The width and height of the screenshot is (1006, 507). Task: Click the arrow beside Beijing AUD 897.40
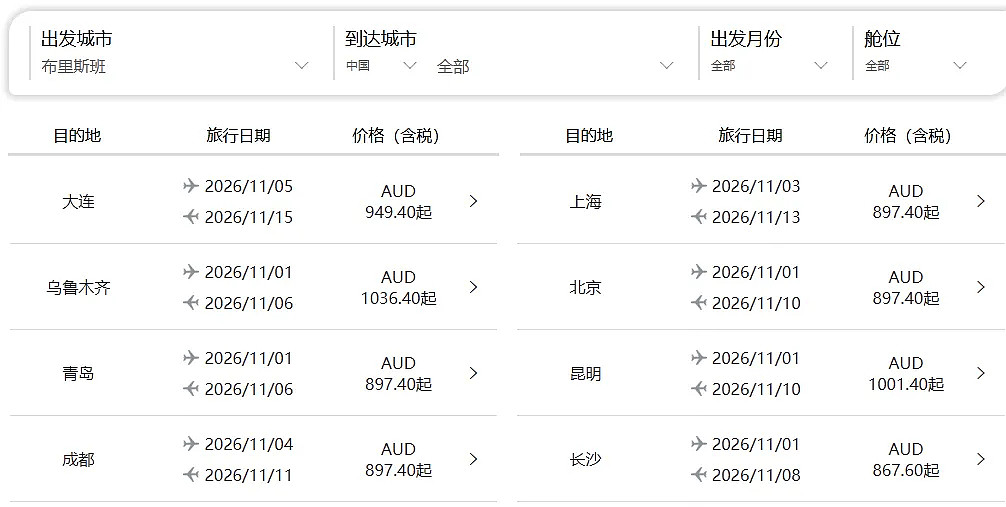[x=981, y=287]
